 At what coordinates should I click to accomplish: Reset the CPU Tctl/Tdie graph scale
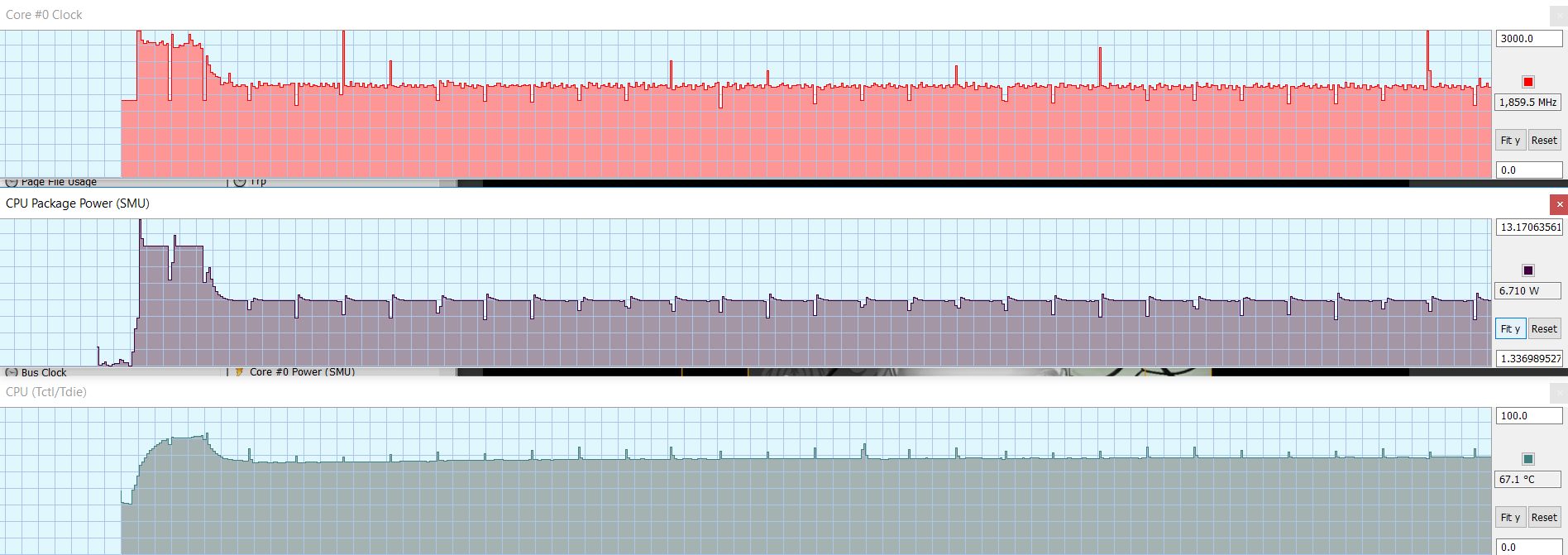(1543, 518)
